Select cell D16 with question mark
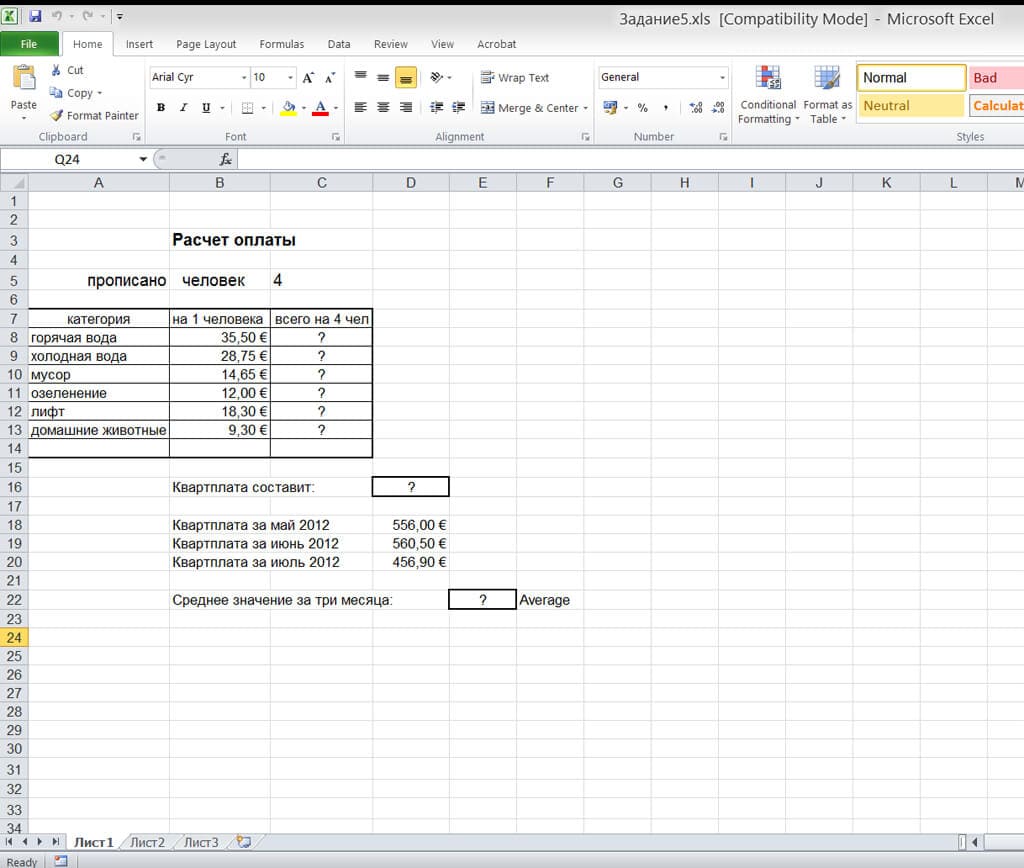Image resolution: width=1024 pixels, height=868 pixels. tap(410, 487)
